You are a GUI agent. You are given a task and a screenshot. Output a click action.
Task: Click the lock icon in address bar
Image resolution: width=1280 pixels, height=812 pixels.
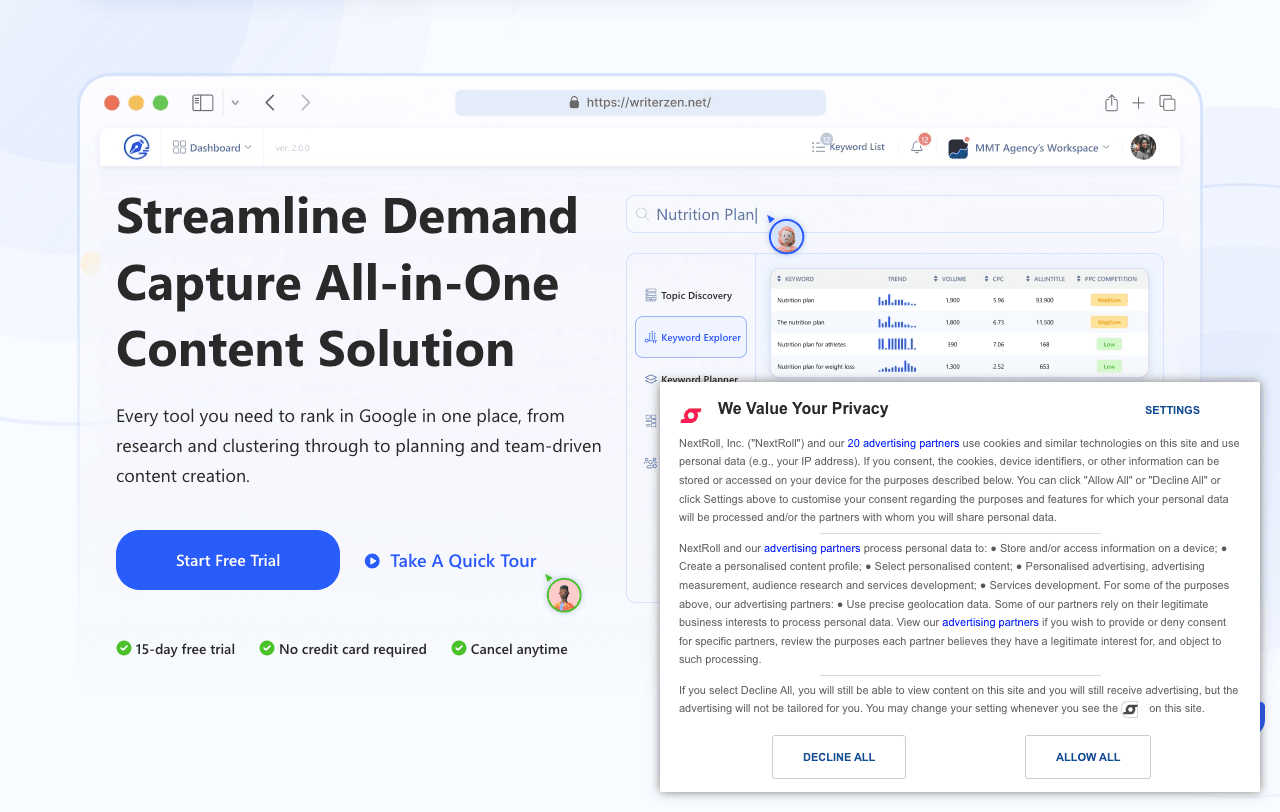point(574,102)
